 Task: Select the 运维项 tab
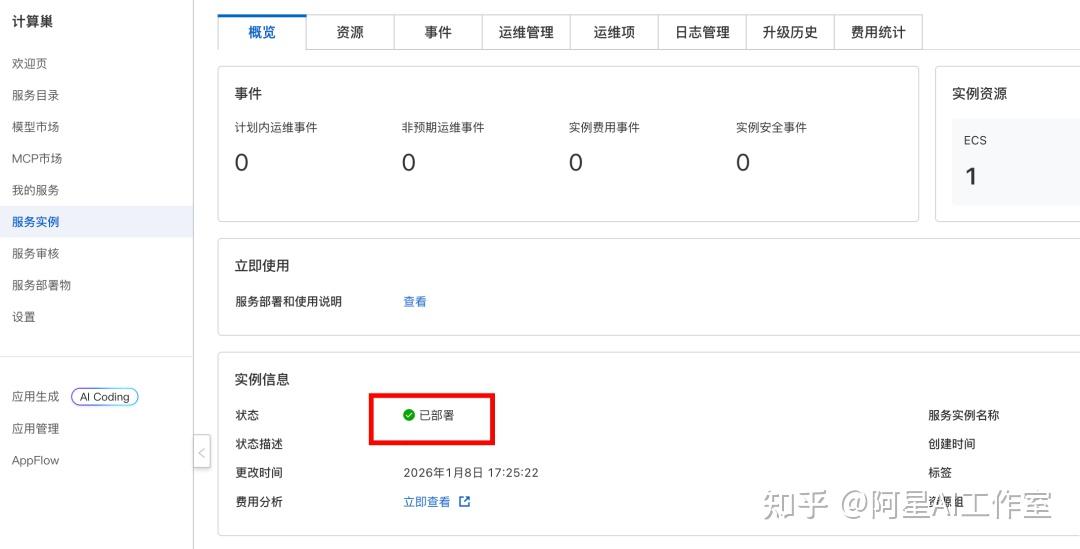(x=614, y=32)
